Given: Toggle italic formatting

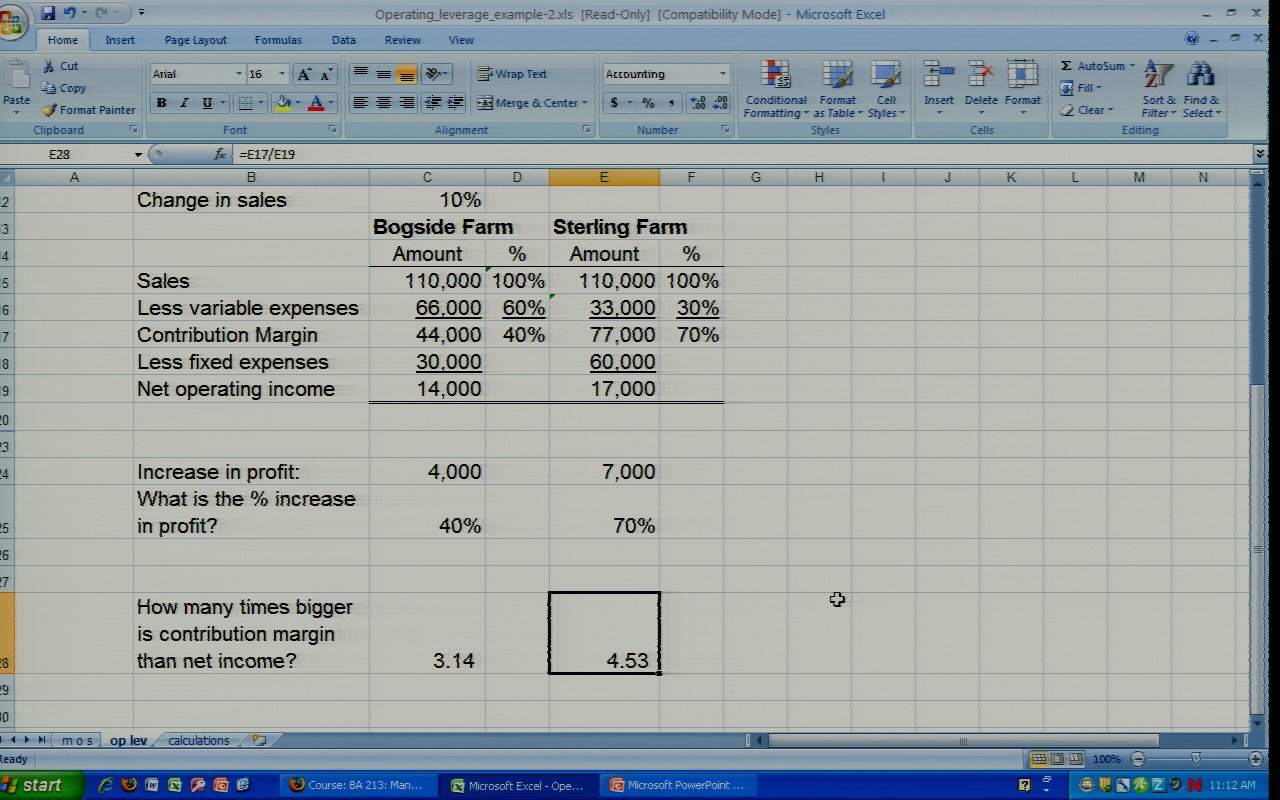Looking at the screenshot, I should [185, 103].
